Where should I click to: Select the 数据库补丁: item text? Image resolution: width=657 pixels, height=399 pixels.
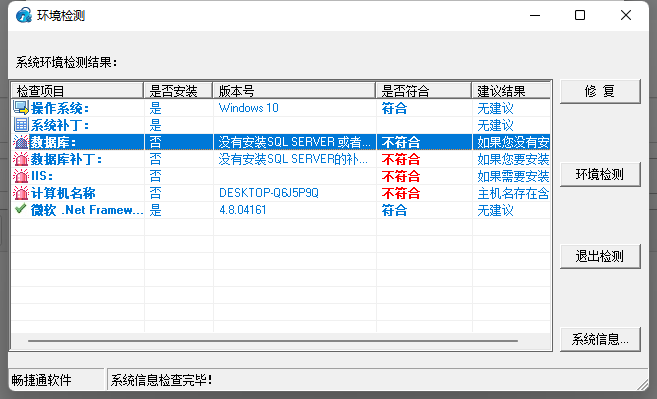66,159
